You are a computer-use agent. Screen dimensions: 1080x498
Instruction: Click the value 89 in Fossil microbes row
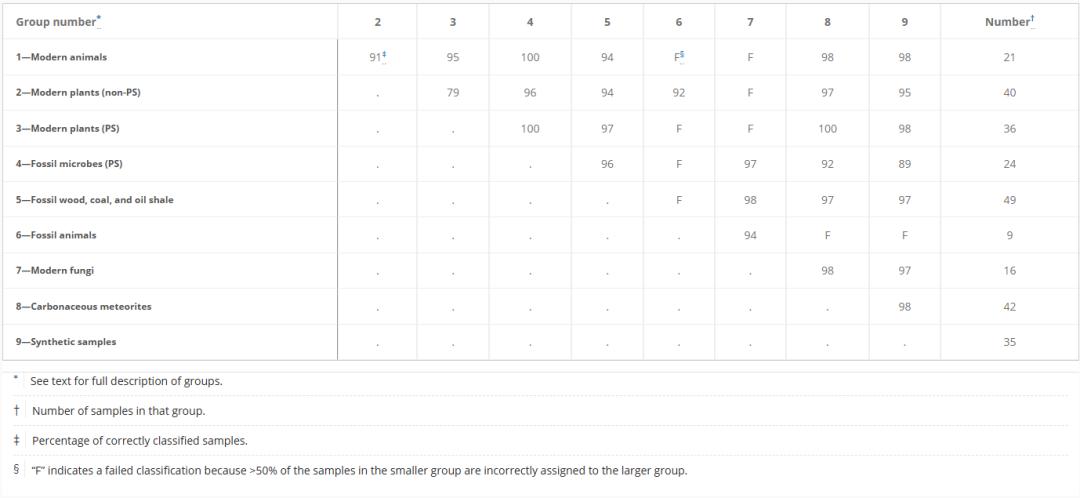tap(904, 164)
